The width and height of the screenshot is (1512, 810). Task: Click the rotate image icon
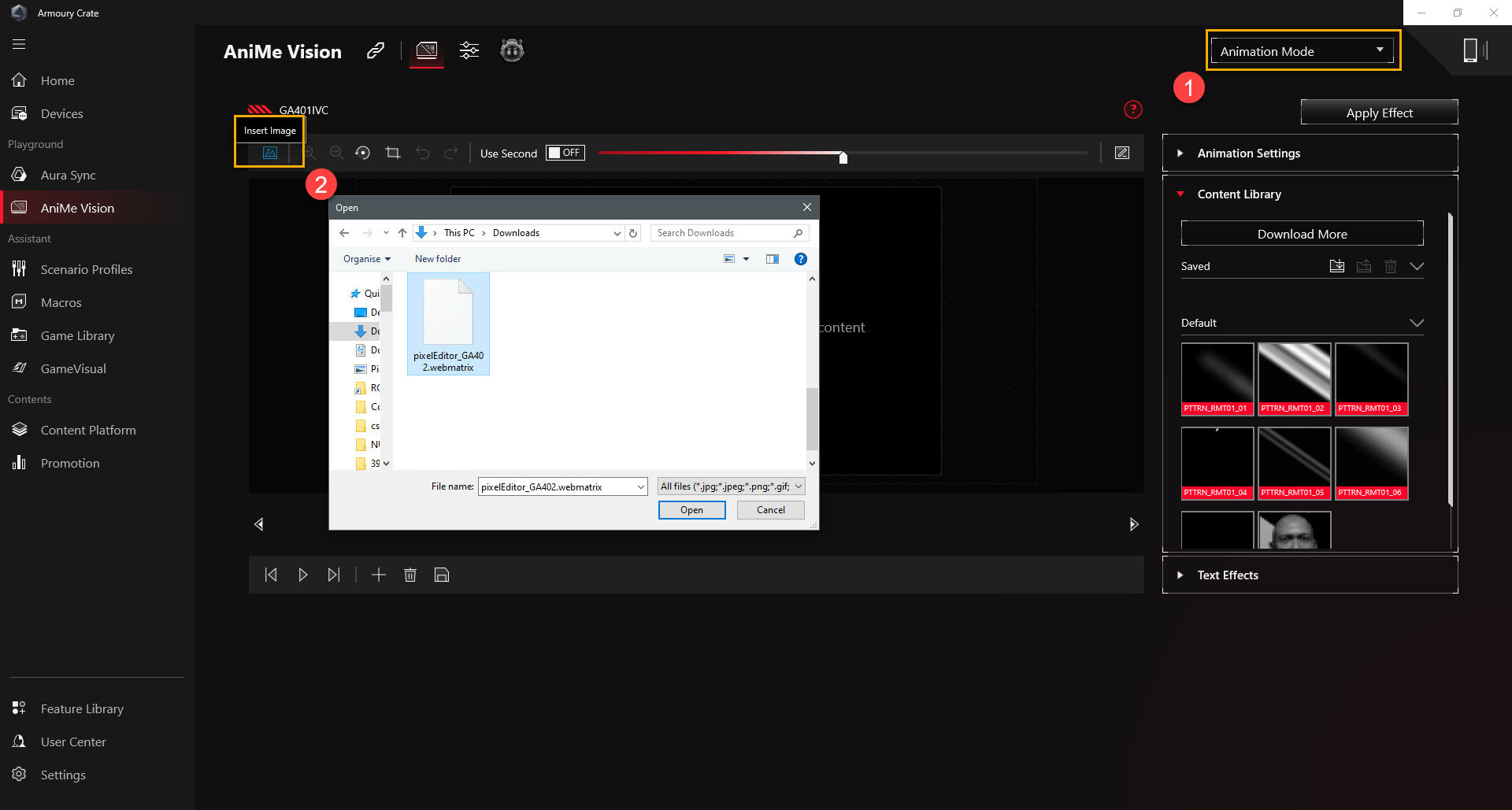(x=362, y=153)
